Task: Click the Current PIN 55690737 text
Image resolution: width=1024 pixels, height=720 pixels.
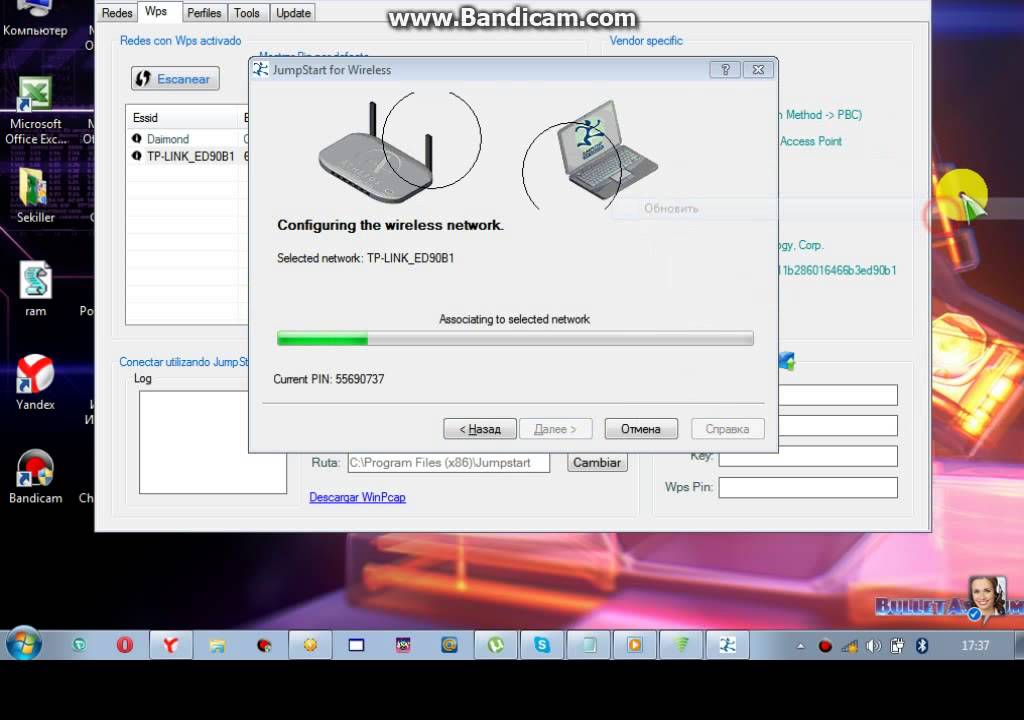Action: tap(328, 379)
